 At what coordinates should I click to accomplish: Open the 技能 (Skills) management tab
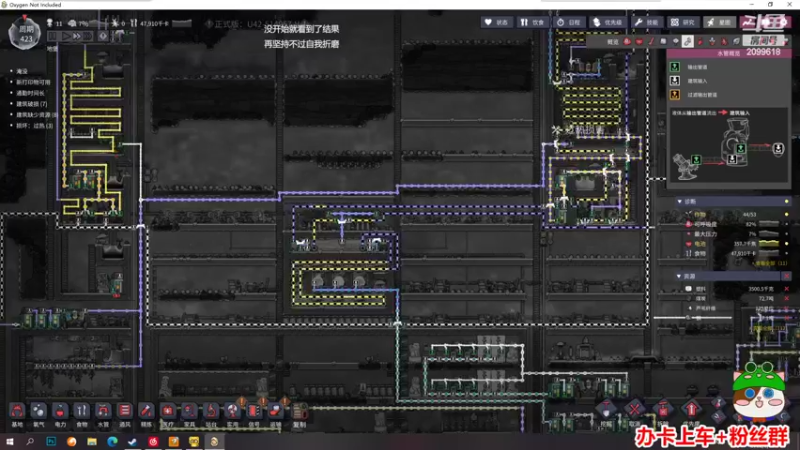pos(646,22)
